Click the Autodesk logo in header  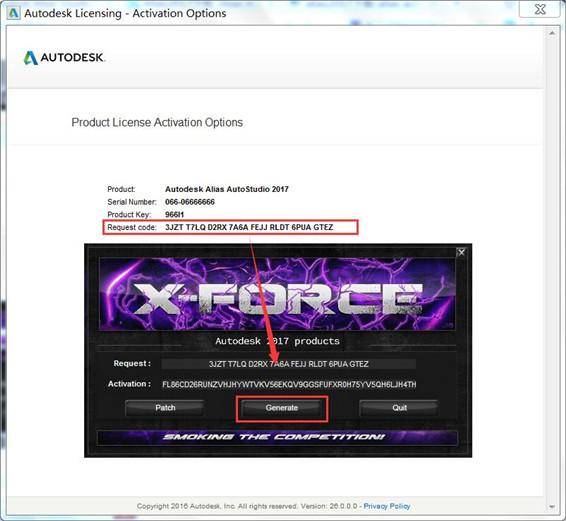(x=64, y=58)
